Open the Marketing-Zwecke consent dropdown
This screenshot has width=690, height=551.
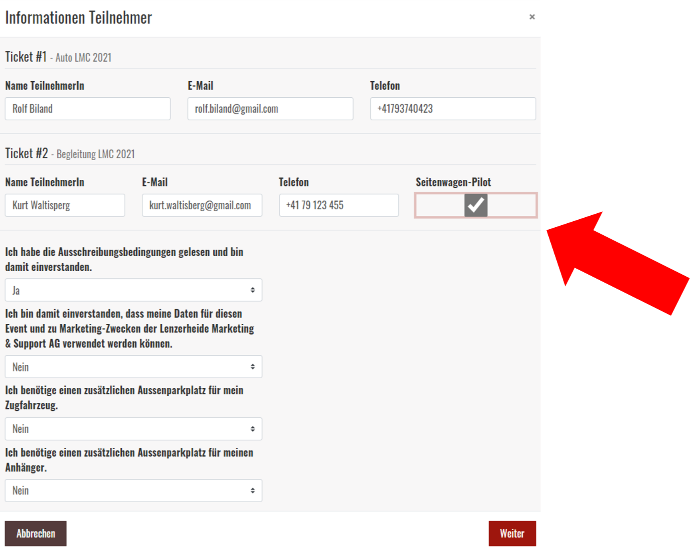click(133, 367)
